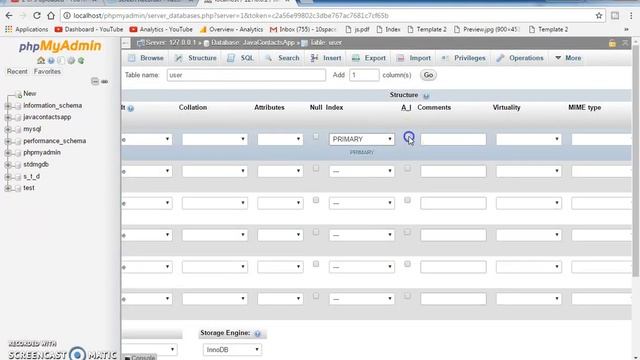Open the Collation dropdown in first row
The image size is (640, 360).
(x=215, y=139)
